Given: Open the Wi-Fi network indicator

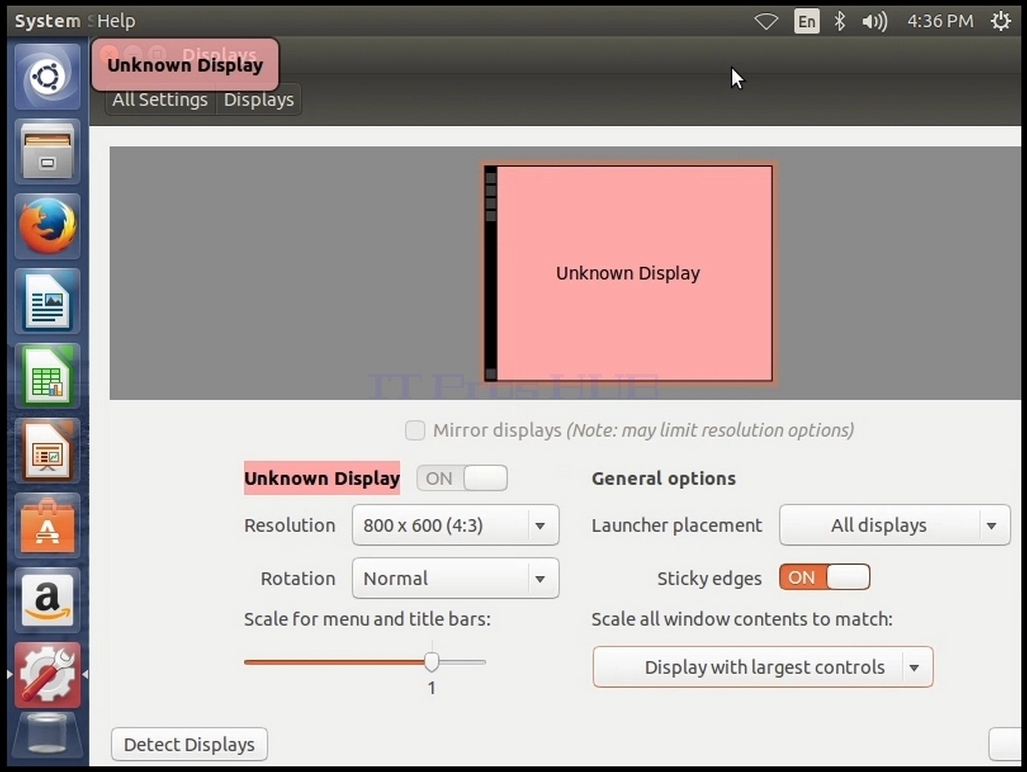Looking at the screenshot, I should click(766, 22).
